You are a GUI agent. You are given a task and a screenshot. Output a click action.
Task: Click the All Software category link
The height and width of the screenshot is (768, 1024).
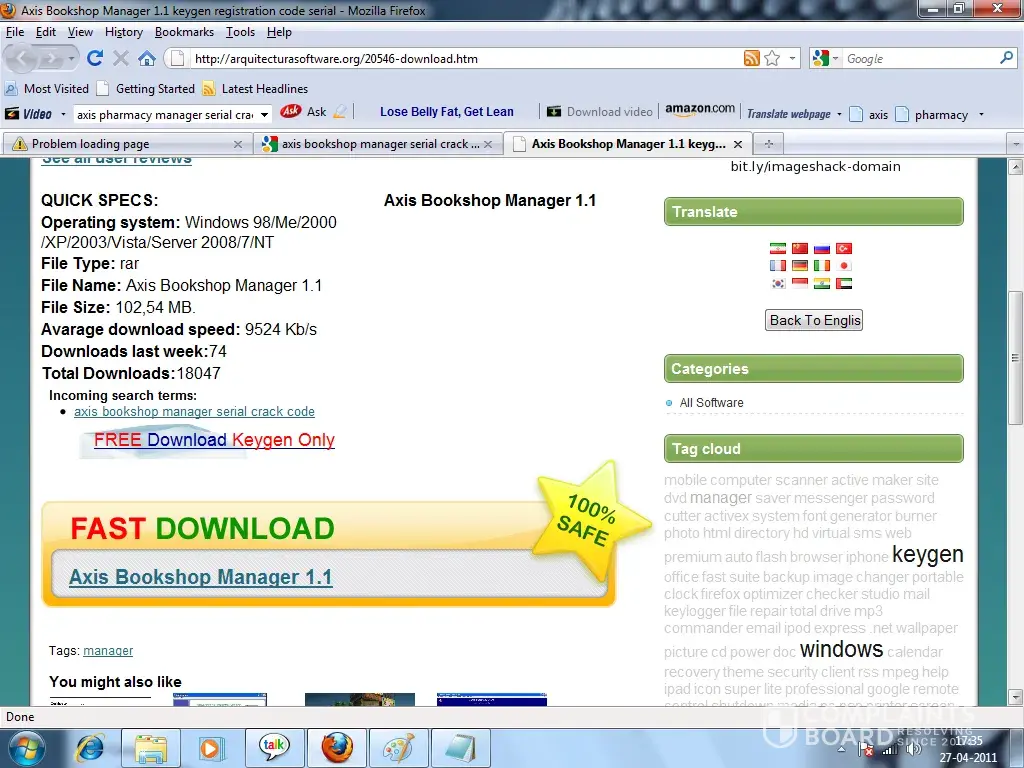click(711, 403)
